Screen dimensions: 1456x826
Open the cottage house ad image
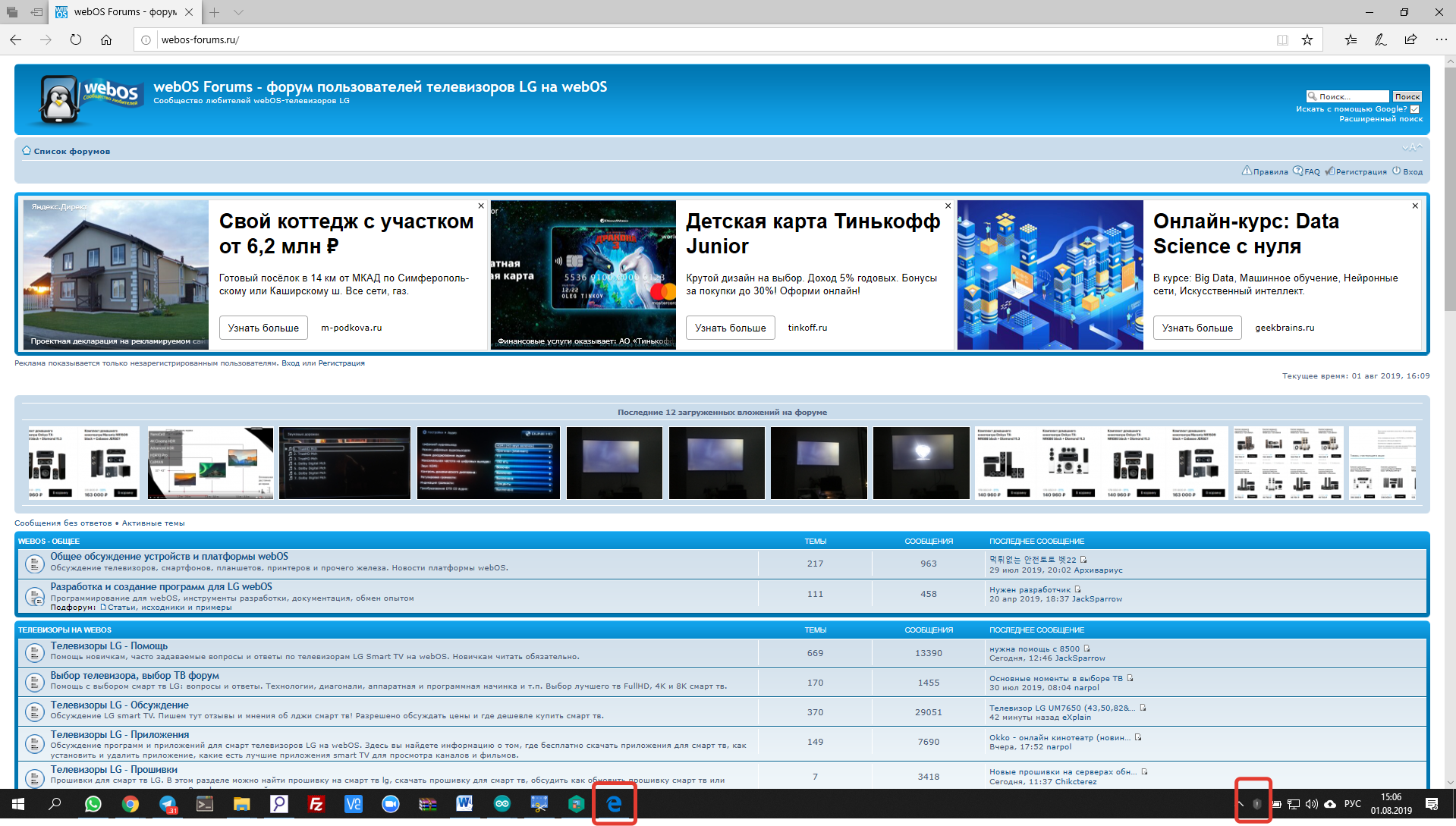click(115, 275)
